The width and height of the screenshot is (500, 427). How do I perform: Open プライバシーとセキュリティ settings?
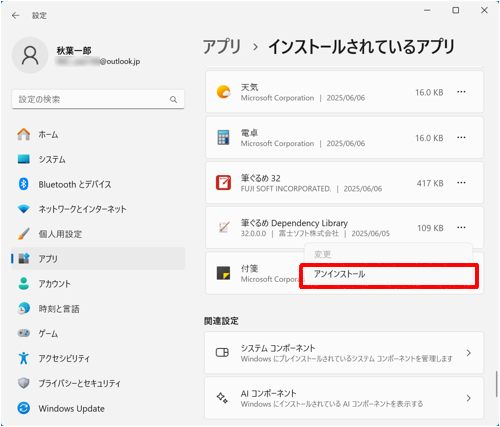98,383
